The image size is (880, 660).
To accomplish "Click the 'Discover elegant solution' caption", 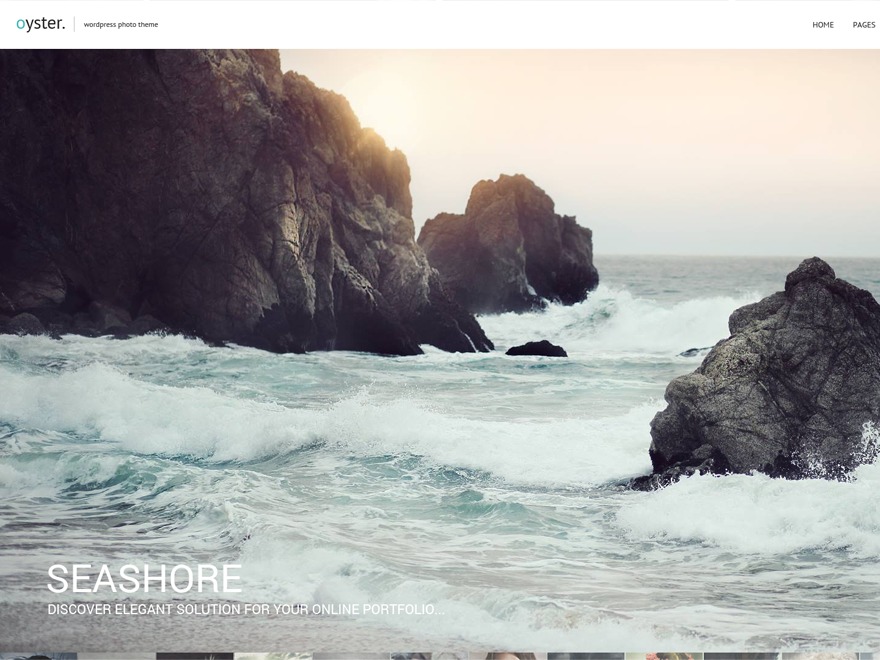I will pyautogui.click(x=246, y=609).
